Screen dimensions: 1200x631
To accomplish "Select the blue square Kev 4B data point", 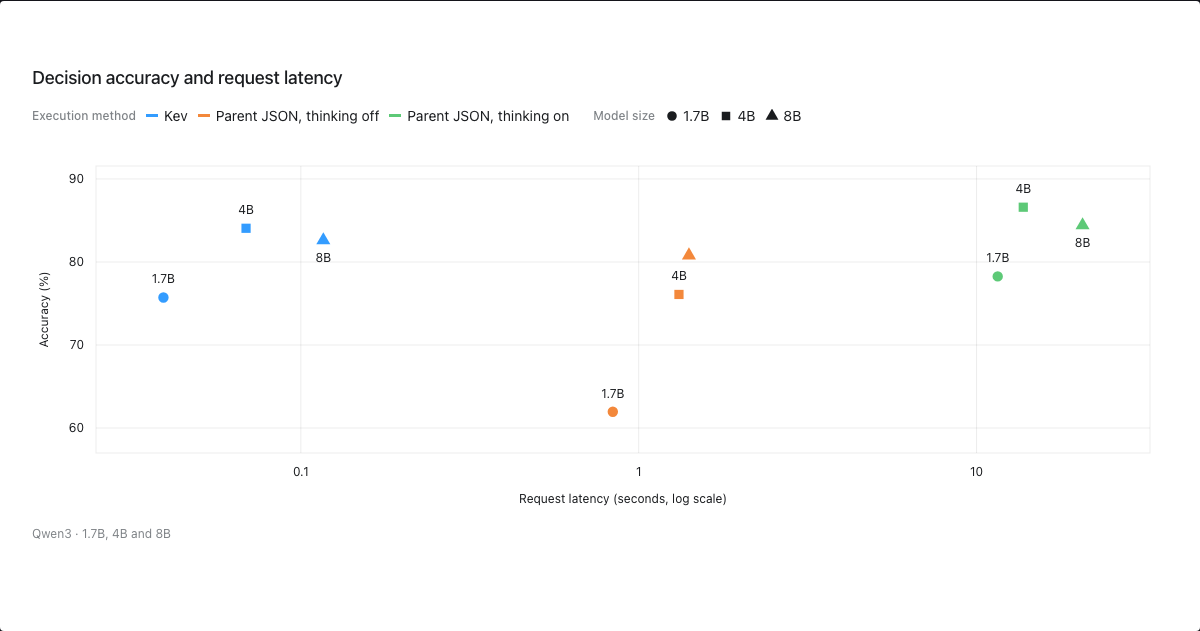I will (246, 228).
